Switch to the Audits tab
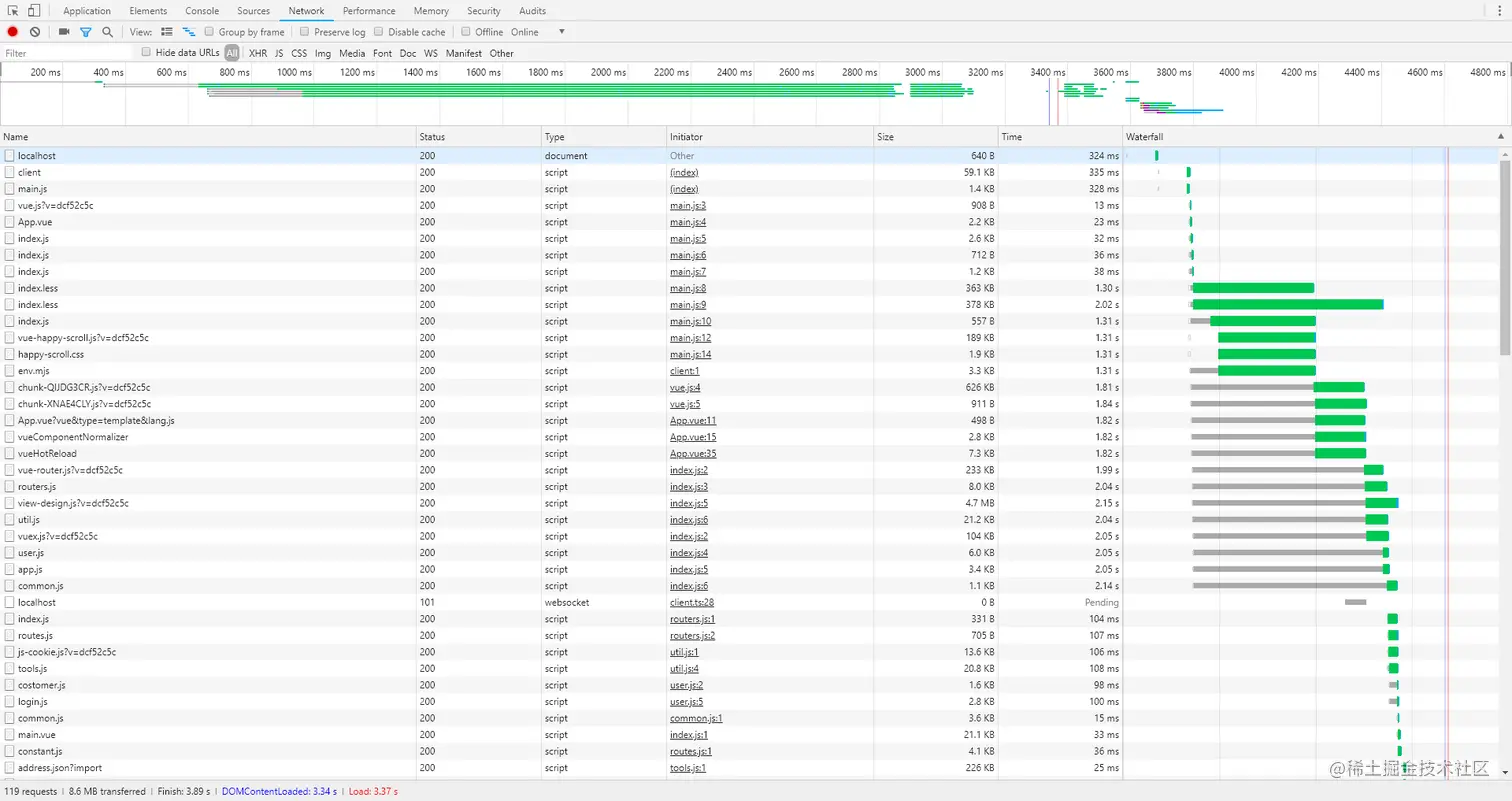The width and height of the screenshot is (1512, 801). coord(533,11)
